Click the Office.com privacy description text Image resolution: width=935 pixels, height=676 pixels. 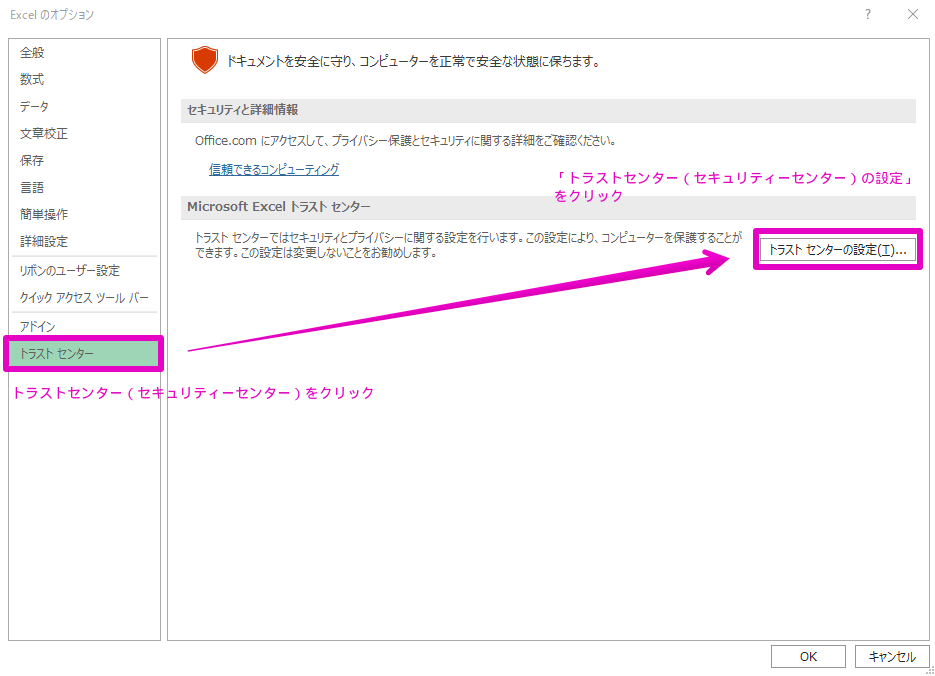pos(405,141)
